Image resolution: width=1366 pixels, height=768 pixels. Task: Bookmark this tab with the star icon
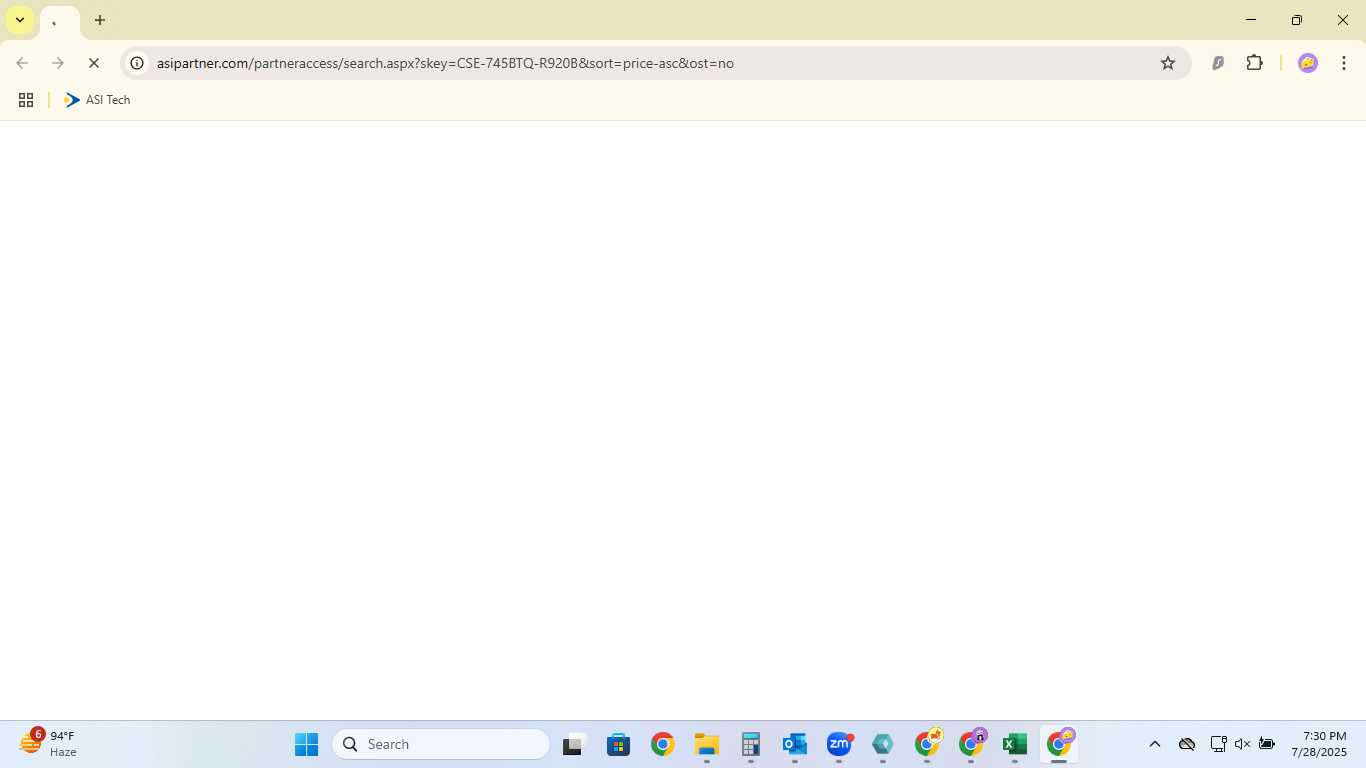[1168, 63]
